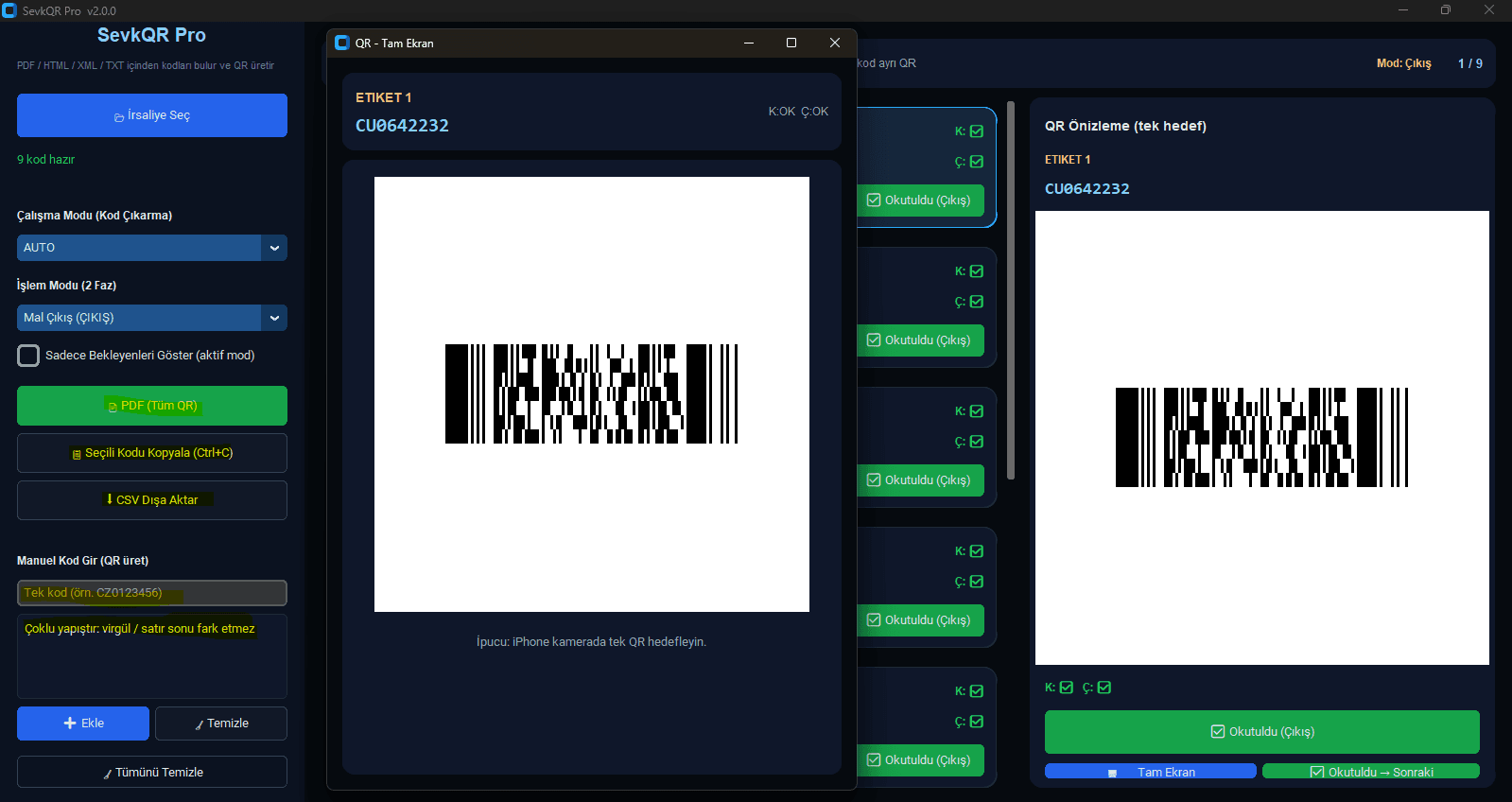Screen dimensions: 1512x802
Task: Click SevkQR Pro app icon in title bar
Action: tap(9, 10)
